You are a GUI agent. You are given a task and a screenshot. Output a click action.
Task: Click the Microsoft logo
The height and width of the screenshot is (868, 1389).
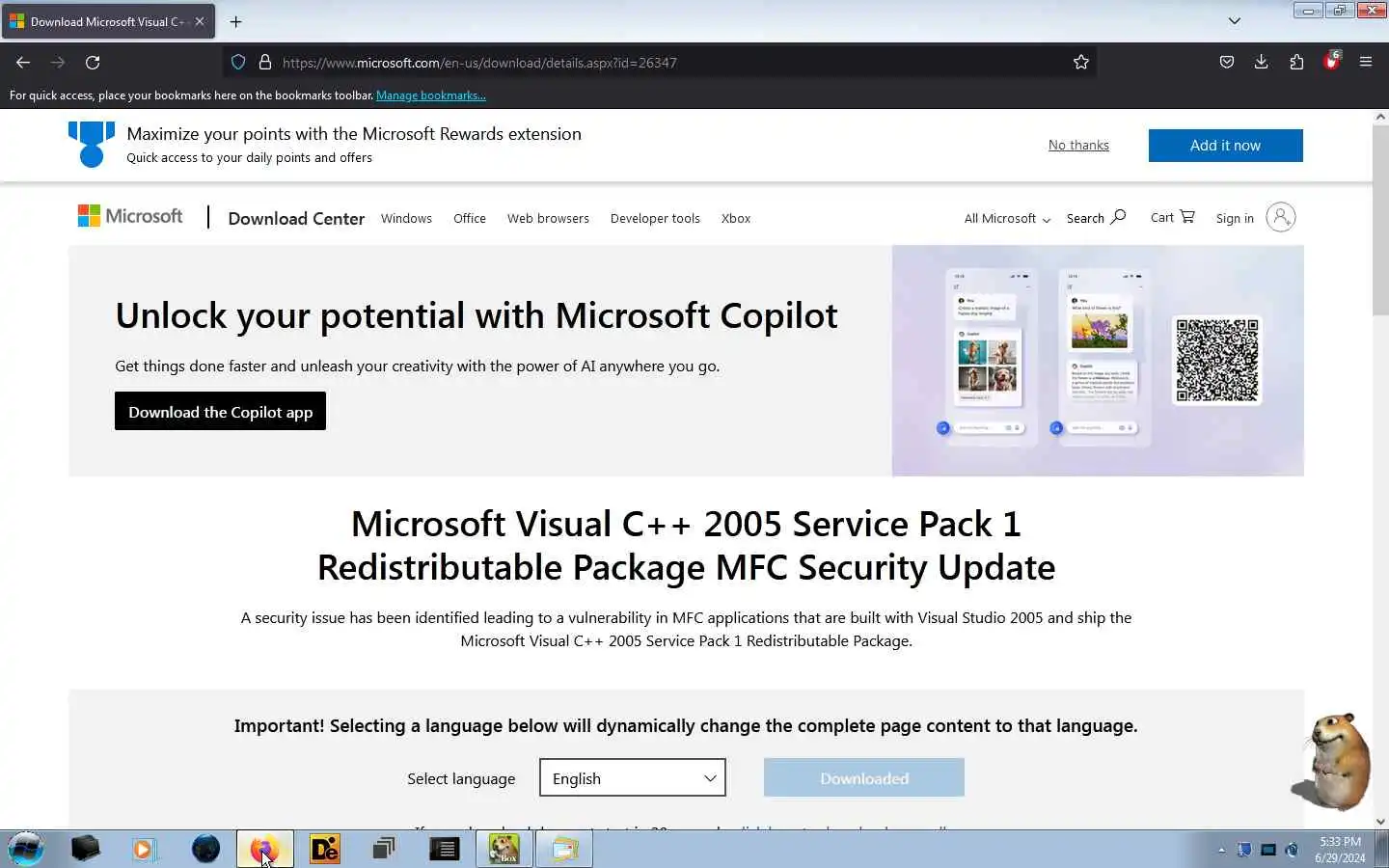[x=130, y=216]
